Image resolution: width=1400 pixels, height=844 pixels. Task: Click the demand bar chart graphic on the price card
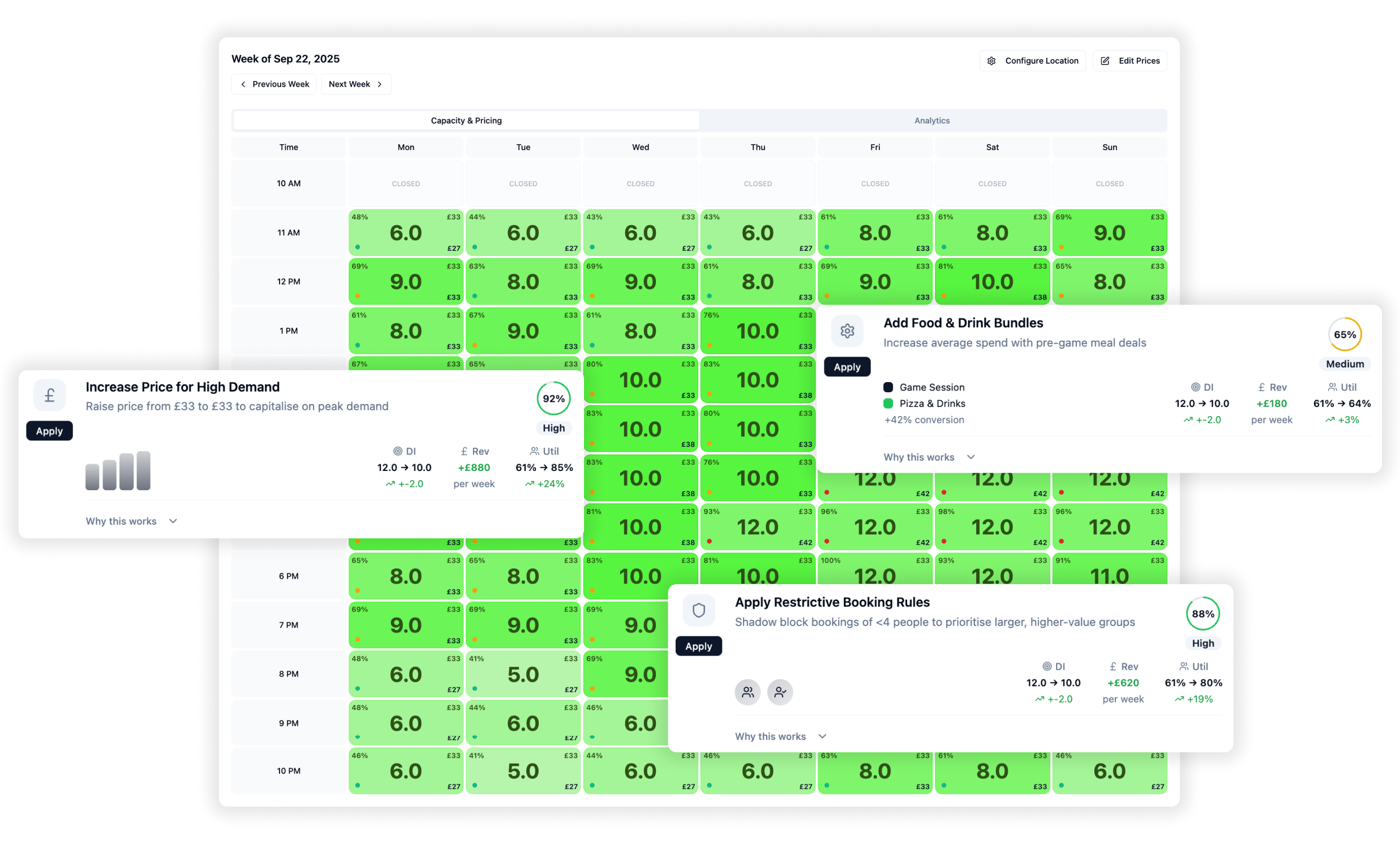118,470
